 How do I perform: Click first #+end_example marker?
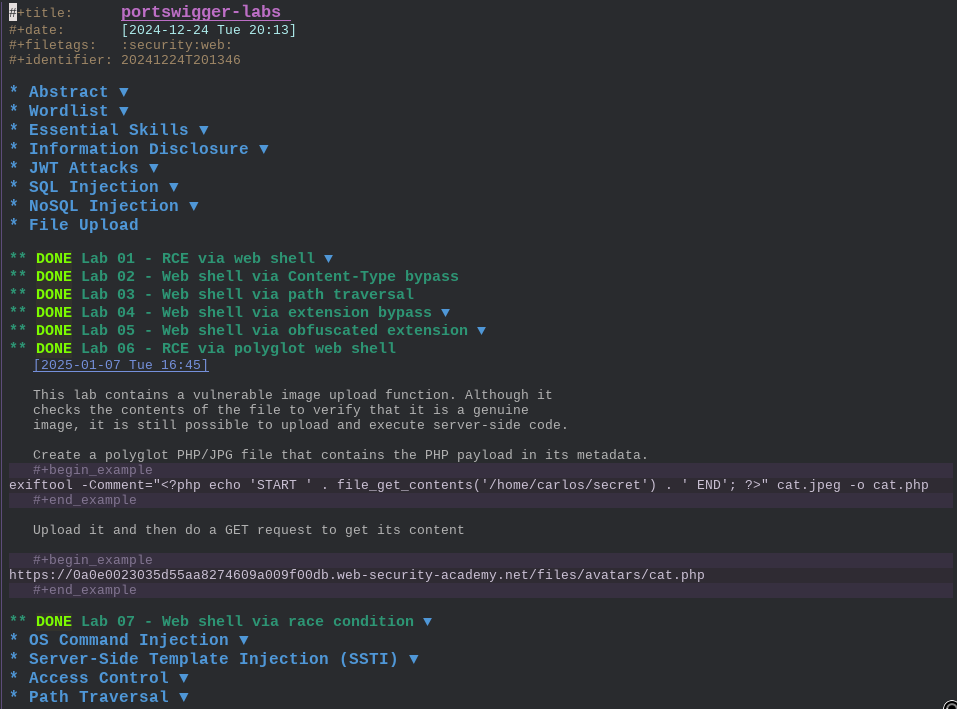85,500
